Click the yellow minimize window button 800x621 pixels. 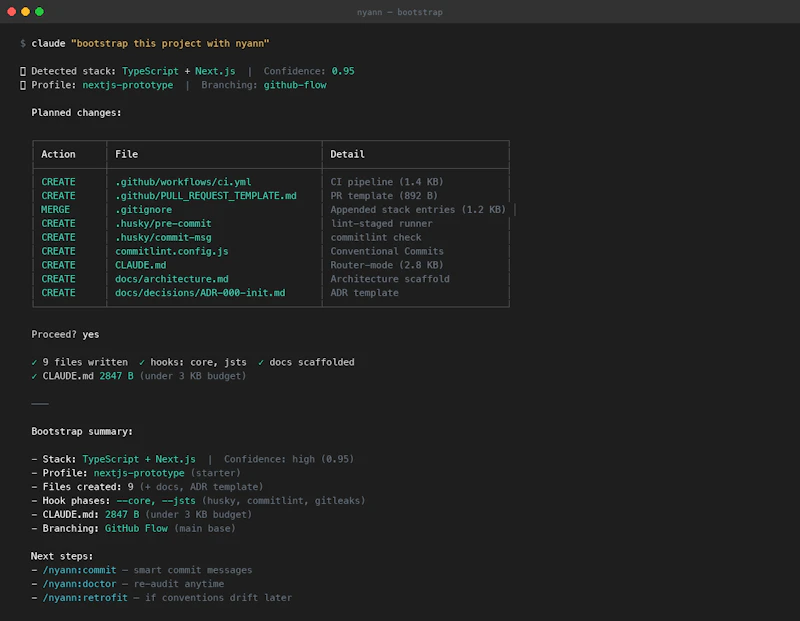point(26,12)
